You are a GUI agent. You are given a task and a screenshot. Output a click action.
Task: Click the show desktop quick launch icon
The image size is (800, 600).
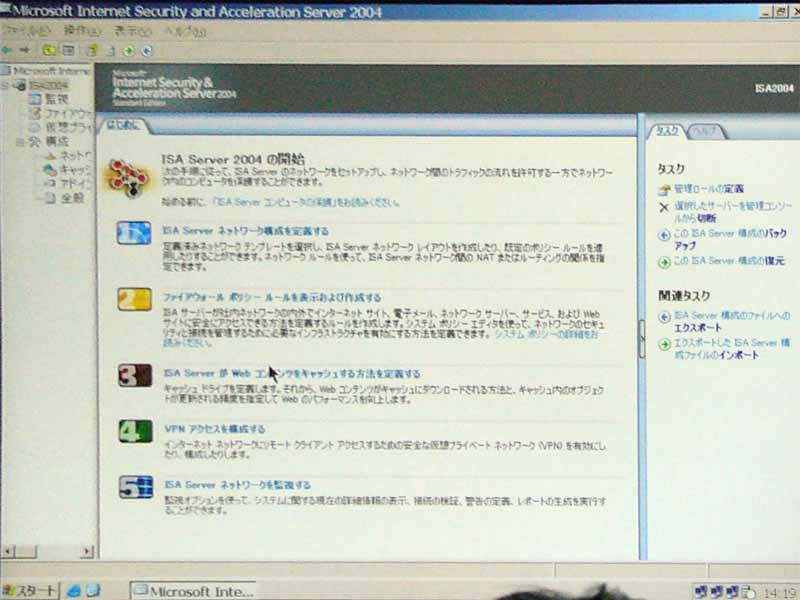click(x=93, y=591)
